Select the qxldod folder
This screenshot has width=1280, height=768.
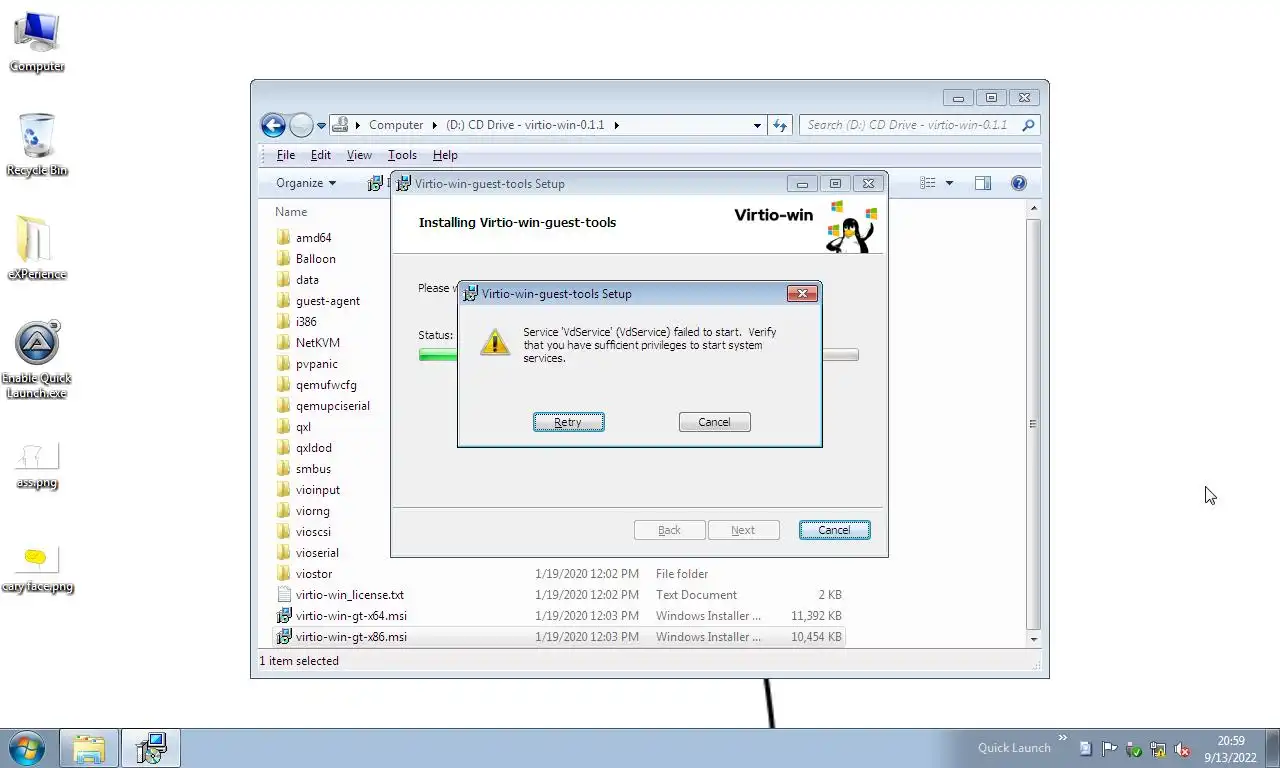(314, 448)
